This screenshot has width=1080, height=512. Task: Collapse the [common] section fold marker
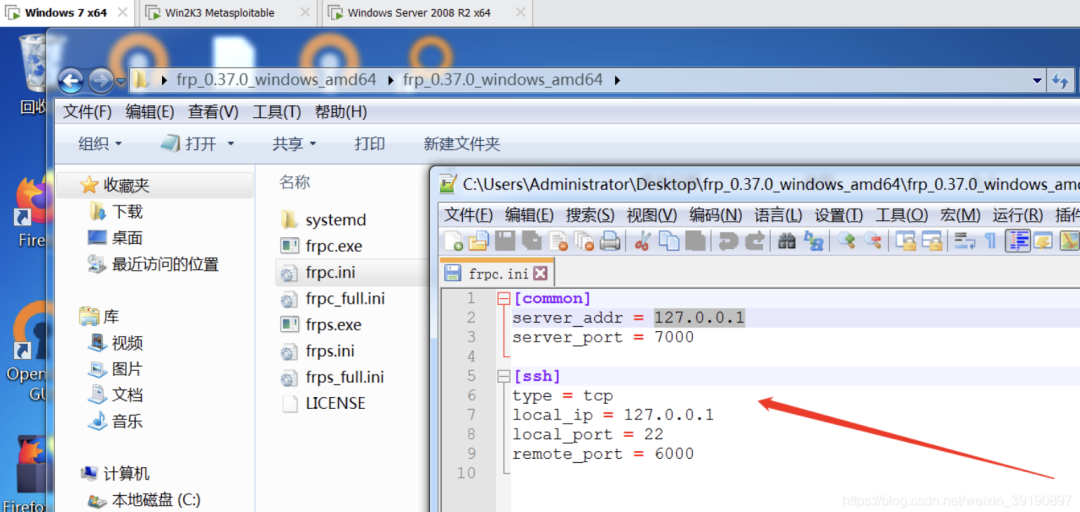coord(503,299)
